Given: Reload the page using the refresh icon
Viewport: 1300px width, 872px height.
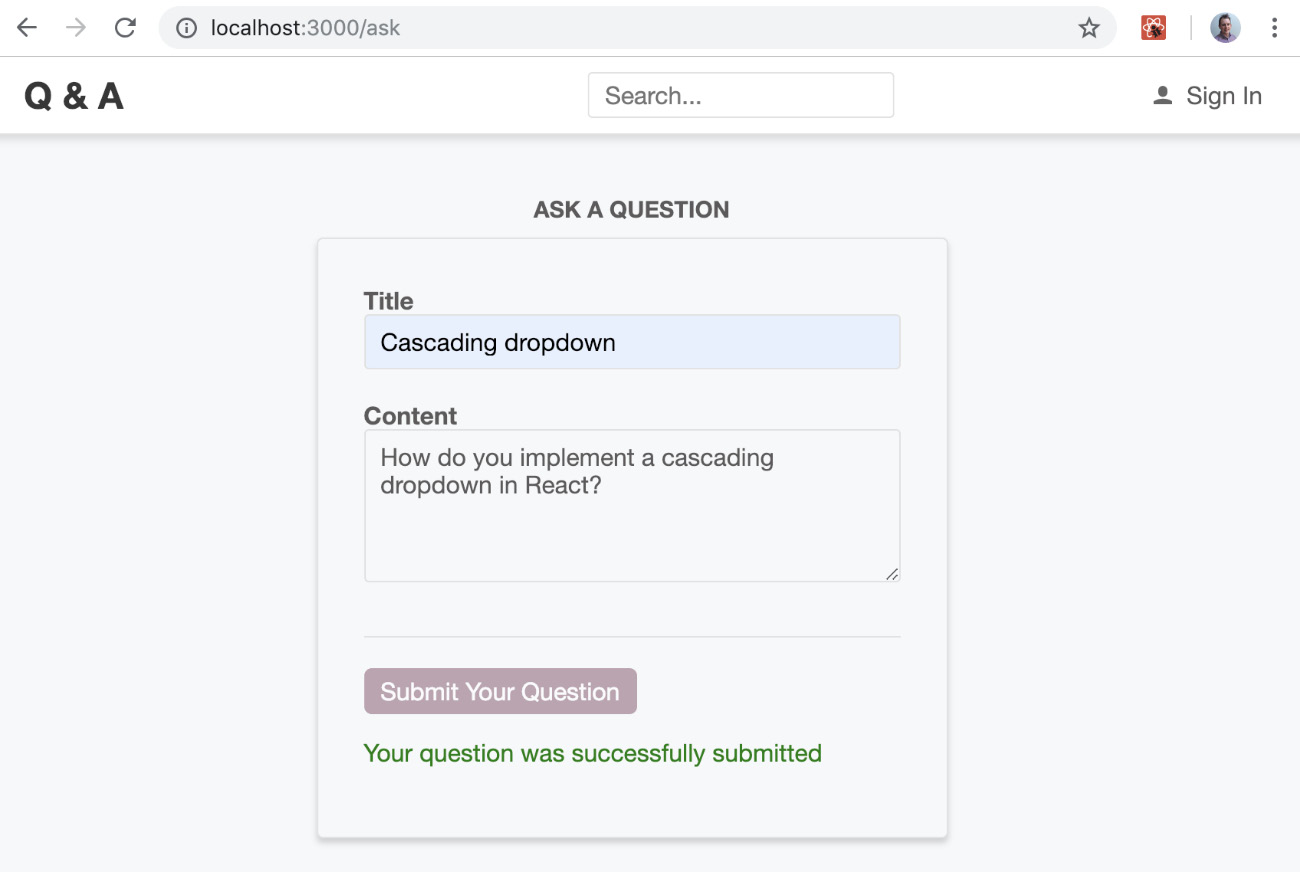Looking at the screenshot, I should [125, 27].
